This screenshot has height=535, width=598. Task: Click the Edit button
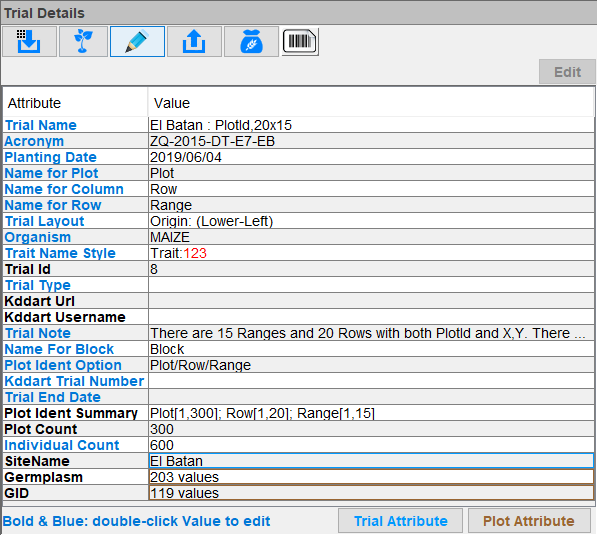tap(567, 72)
